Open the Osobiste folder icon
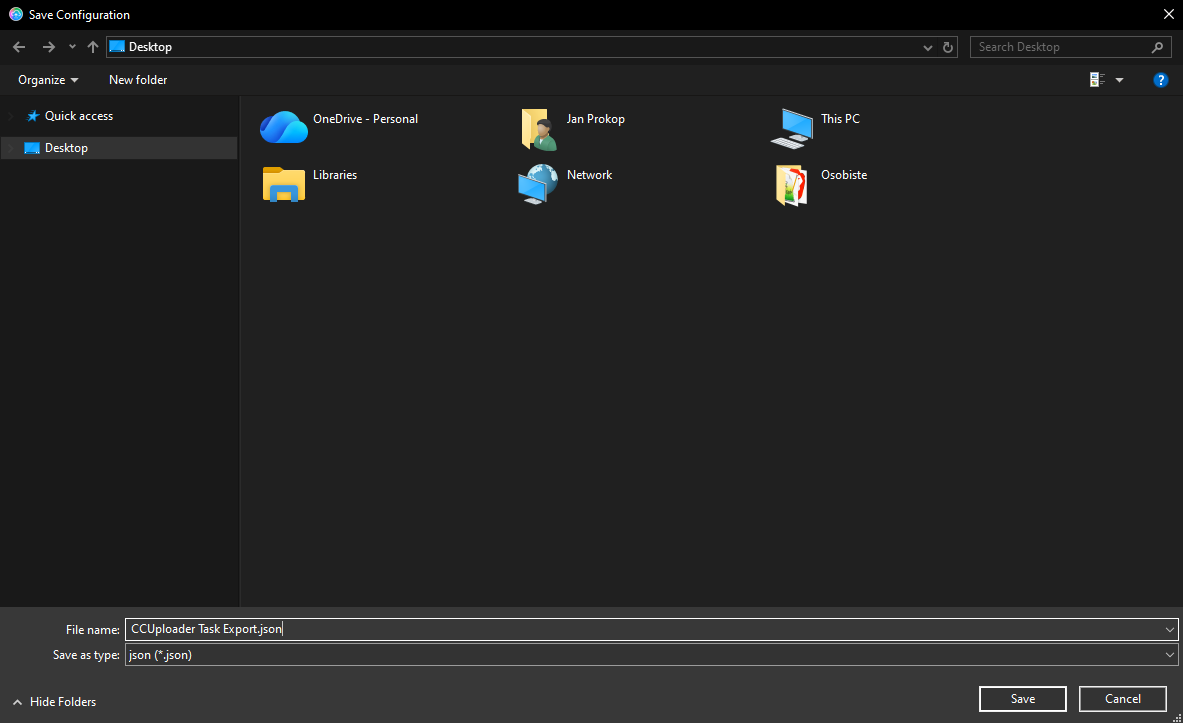The image size is (1183, 723). [791, 185]
